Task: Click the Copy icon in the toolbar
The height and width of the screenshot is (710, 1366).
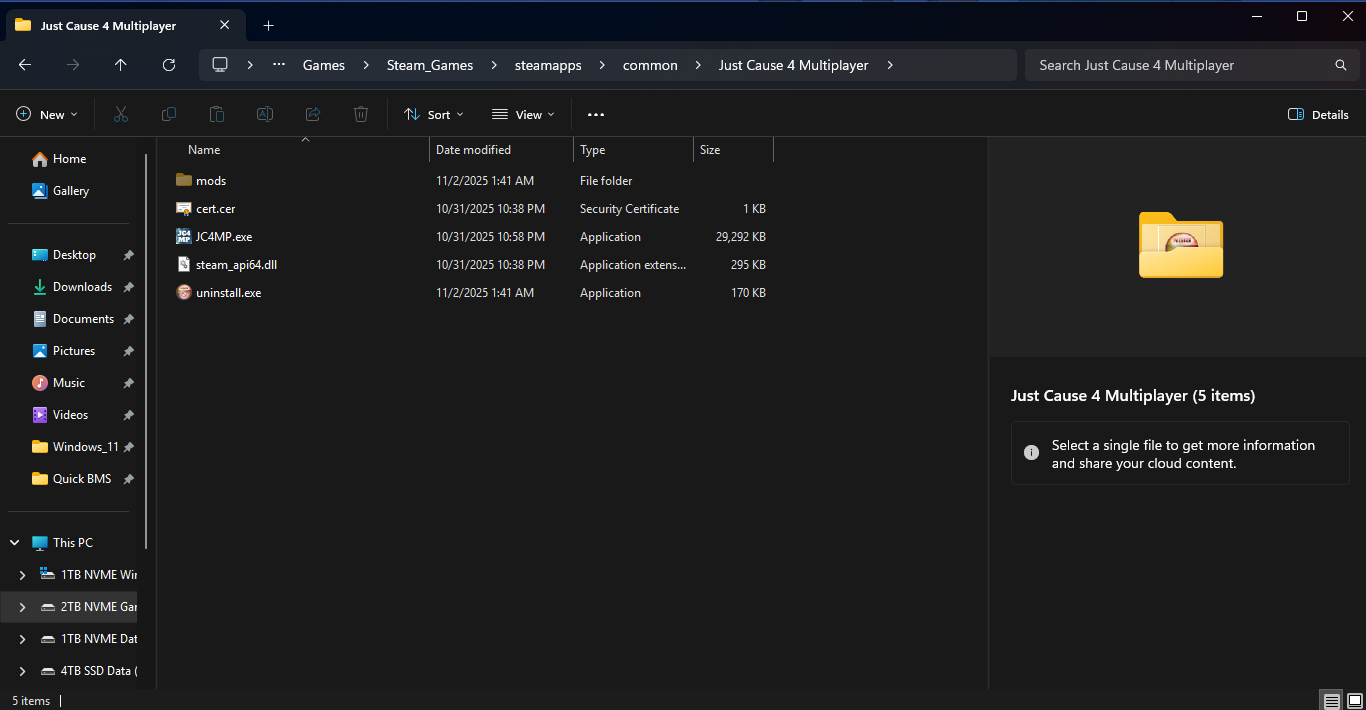Action: pos(168,114)
